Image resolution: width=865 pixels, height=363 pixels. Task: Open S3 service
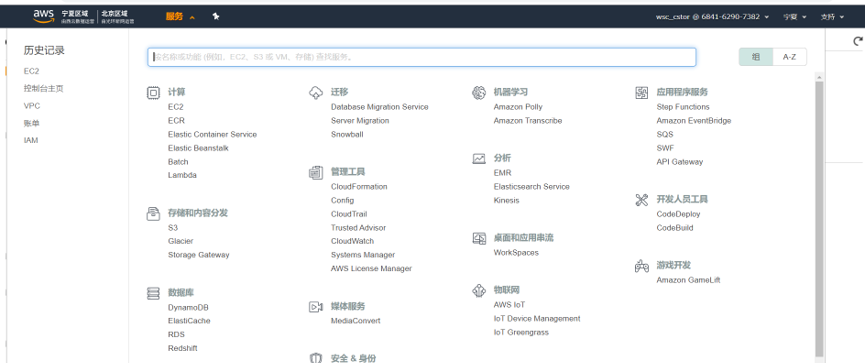click(173, 227)
